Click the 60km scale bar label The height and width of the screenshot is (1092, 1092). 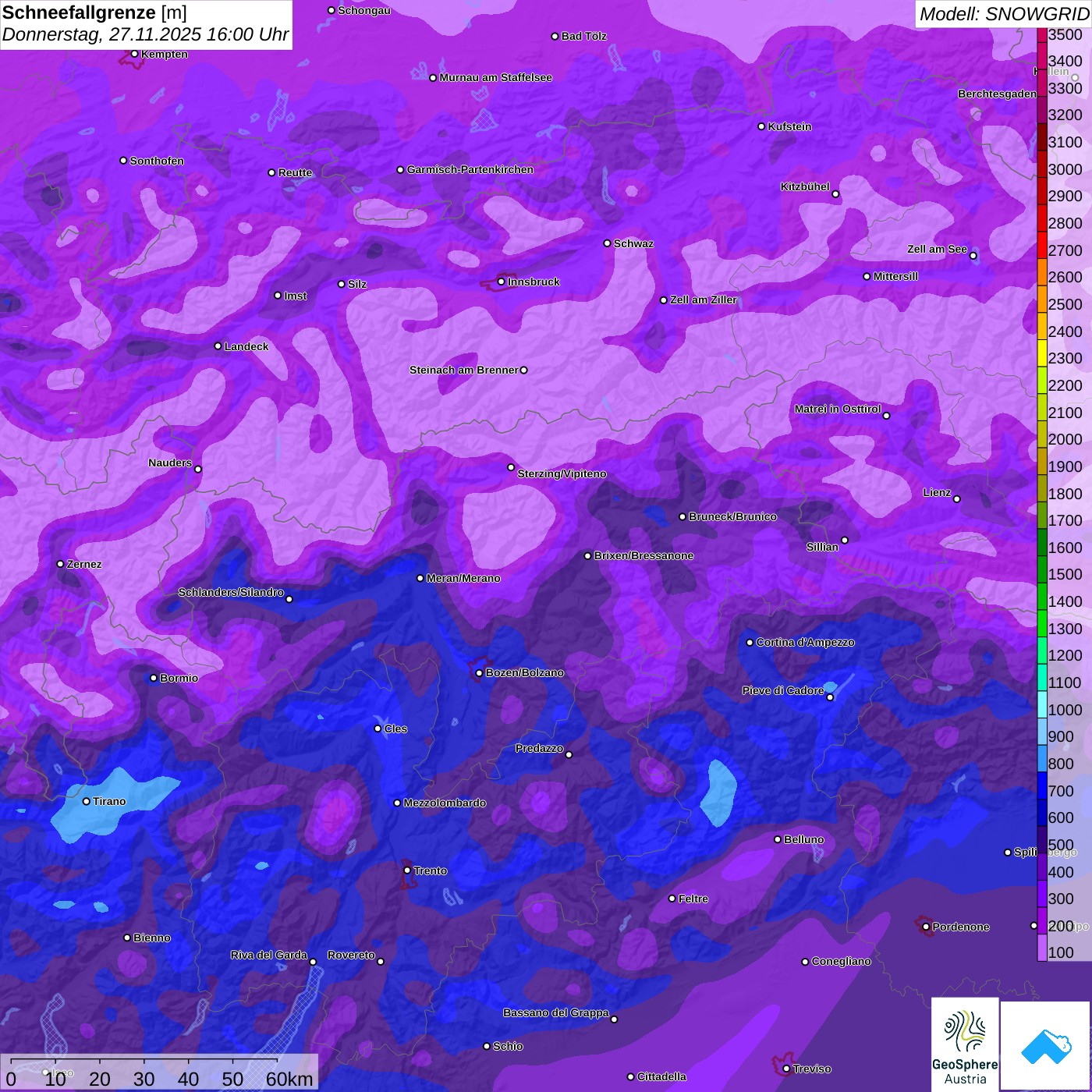pos(289,1080)
